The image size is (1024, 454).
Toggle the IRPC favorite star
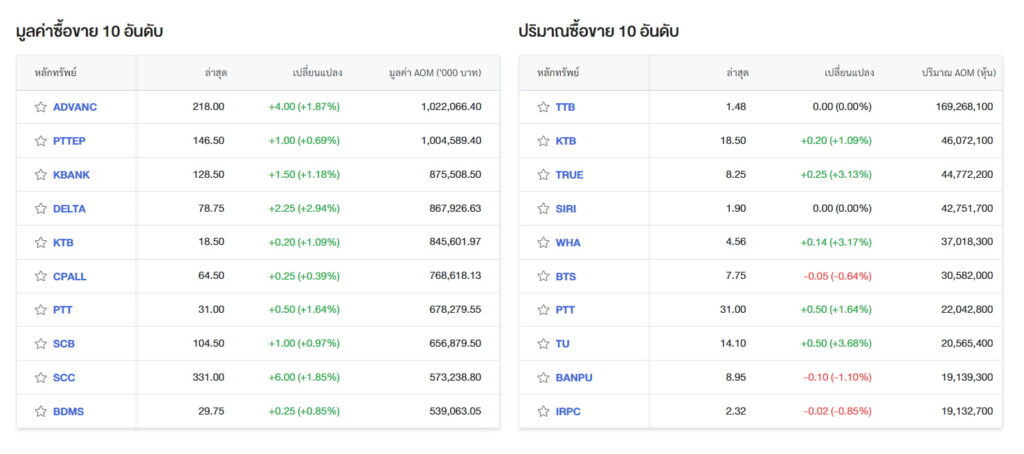coord(543,412)
